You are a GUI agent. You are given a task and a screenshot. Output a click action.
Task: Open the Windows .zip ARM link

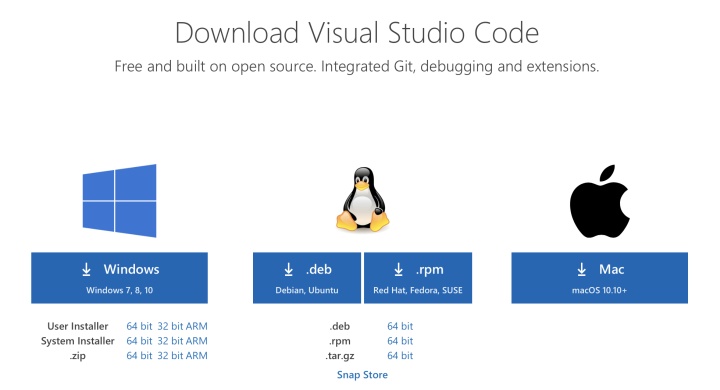pyautogui.click(x=197, y=356)
